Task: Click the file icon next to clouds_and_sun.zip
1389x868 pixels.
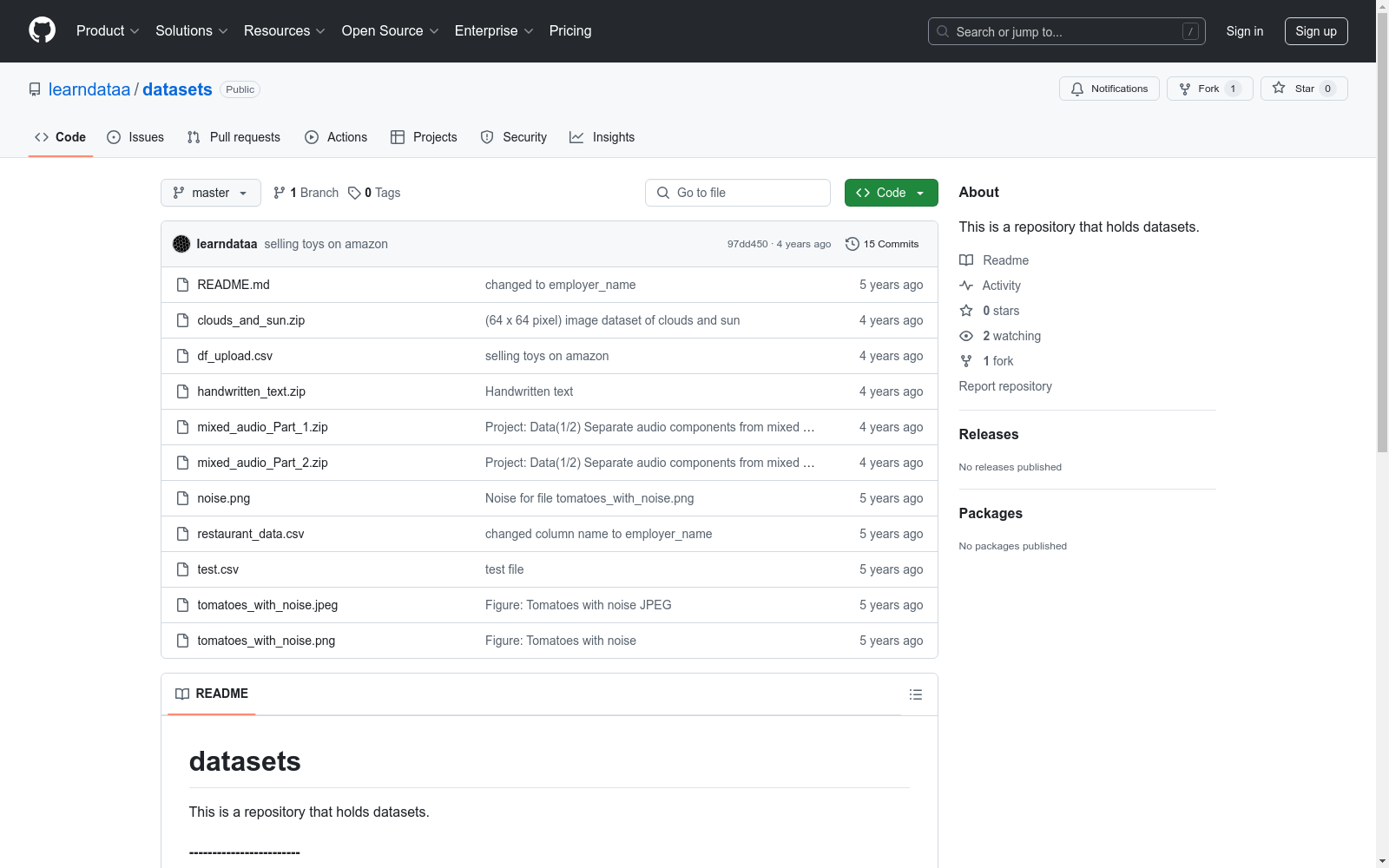Action: pos(182,320)
